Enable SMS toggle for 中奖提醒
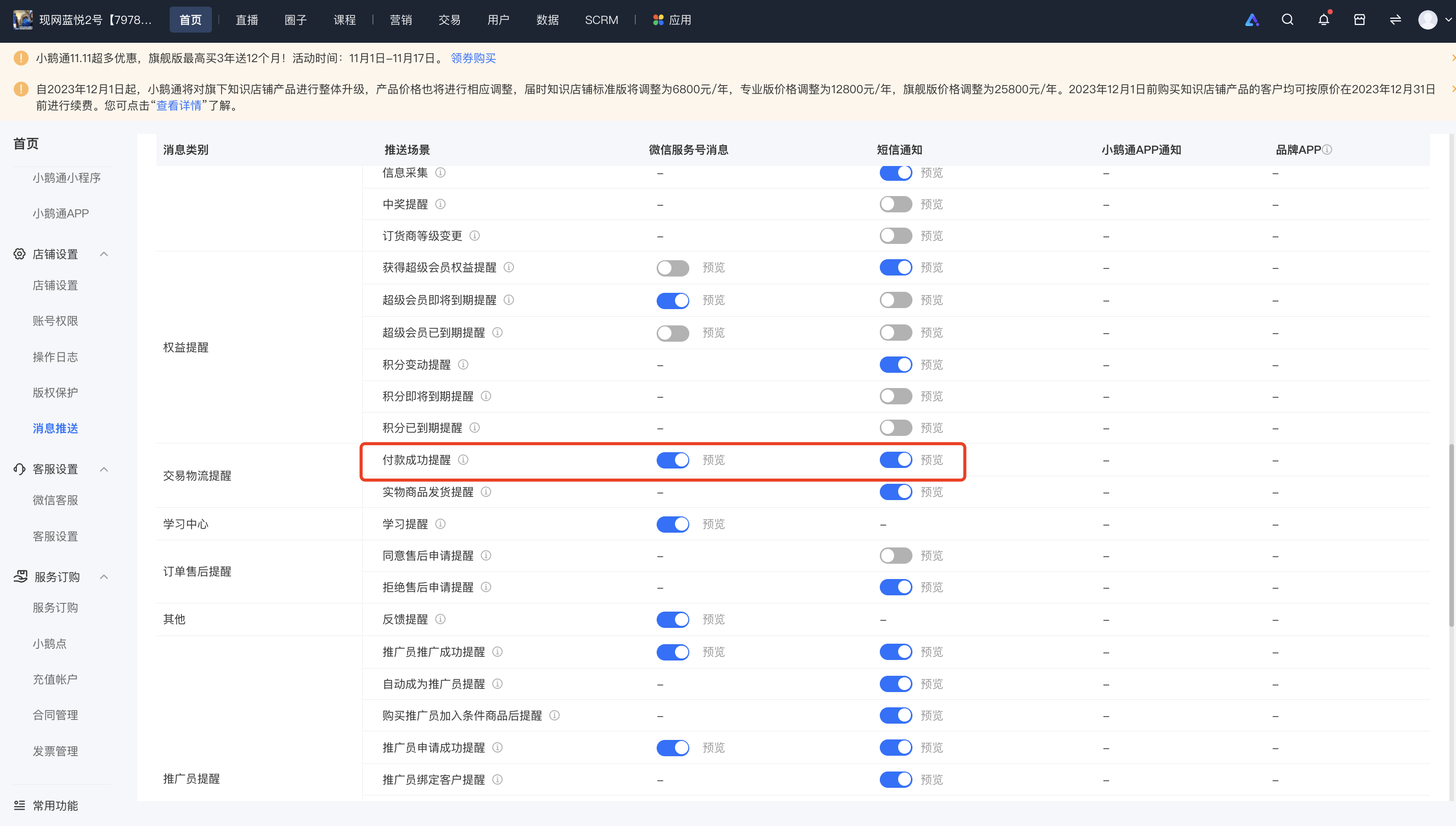The width and height of the screenshot is (1456, 826). 896,204
